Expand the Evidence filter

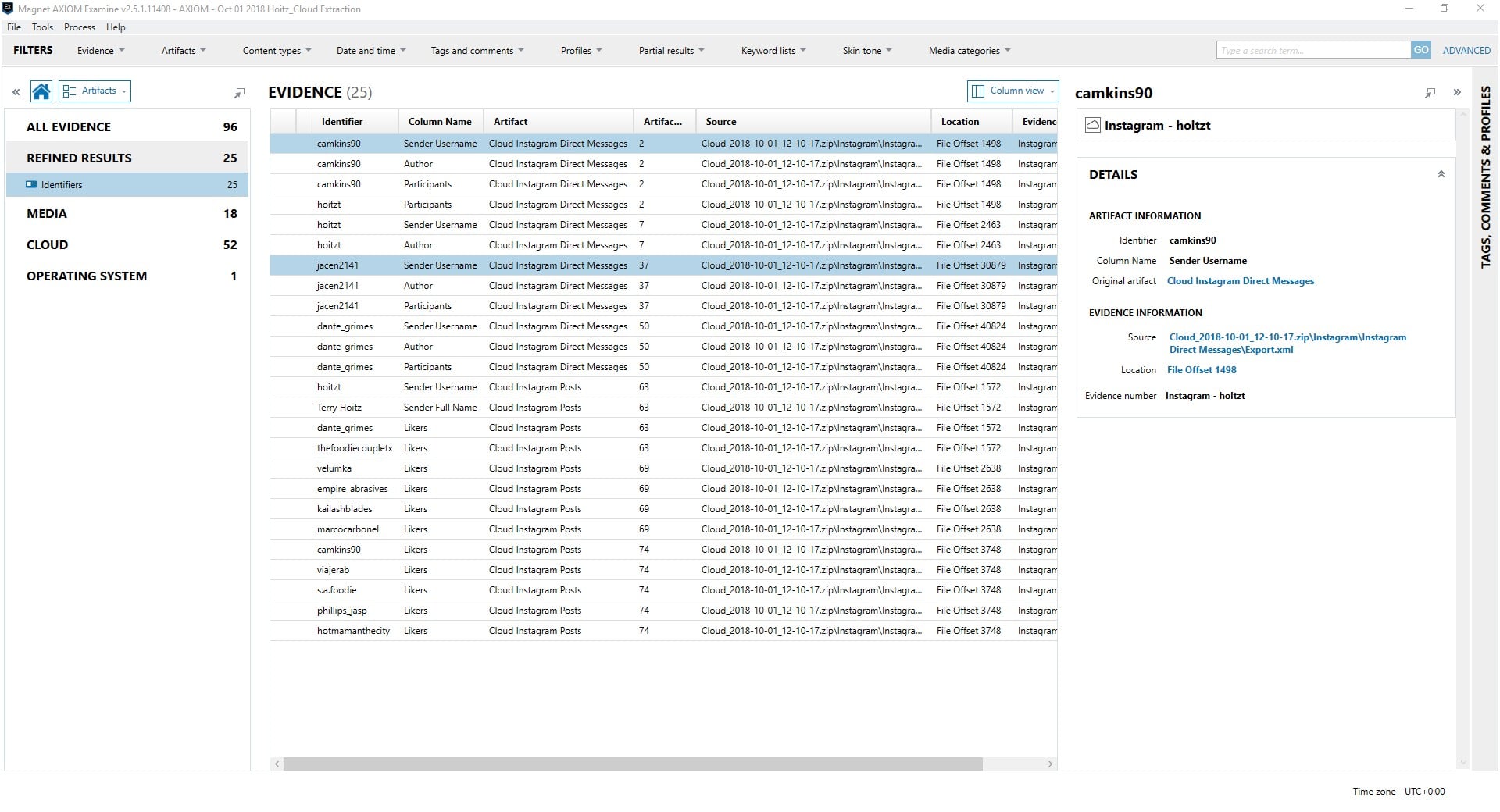coord(101,51)
